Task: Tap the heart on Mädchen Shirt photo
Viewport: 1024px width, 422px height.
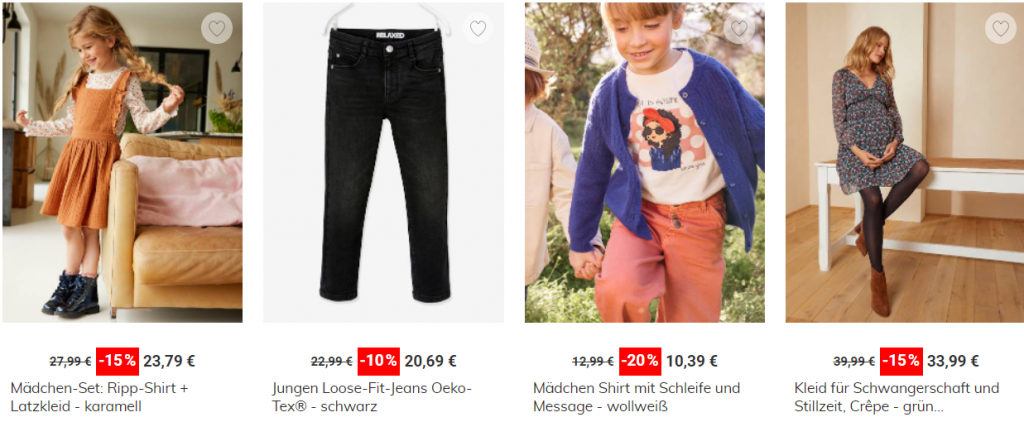Action: [739, 28]
